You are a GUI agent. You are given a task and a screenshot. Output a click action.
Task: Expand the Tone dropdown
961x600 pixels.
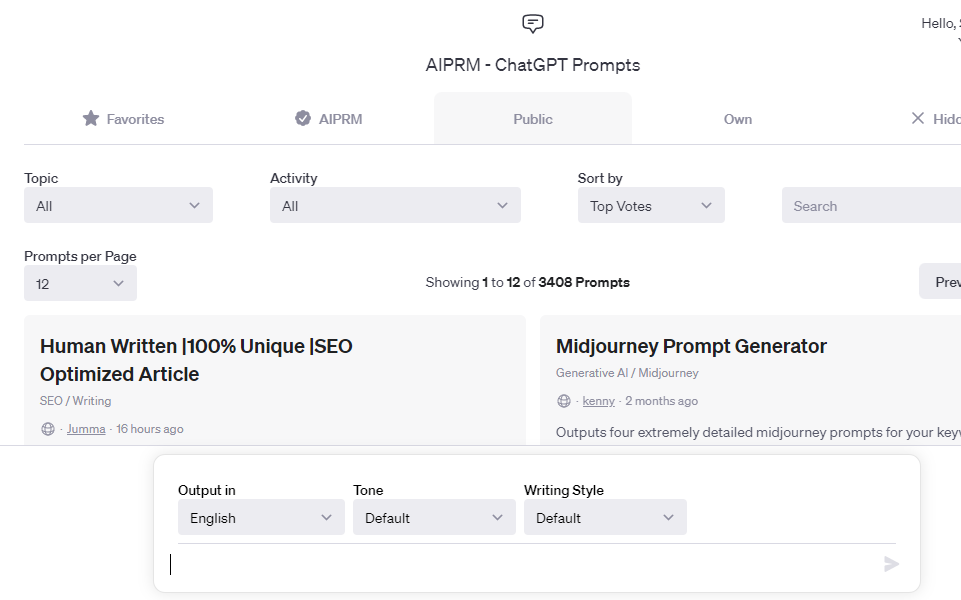[434, 518]
